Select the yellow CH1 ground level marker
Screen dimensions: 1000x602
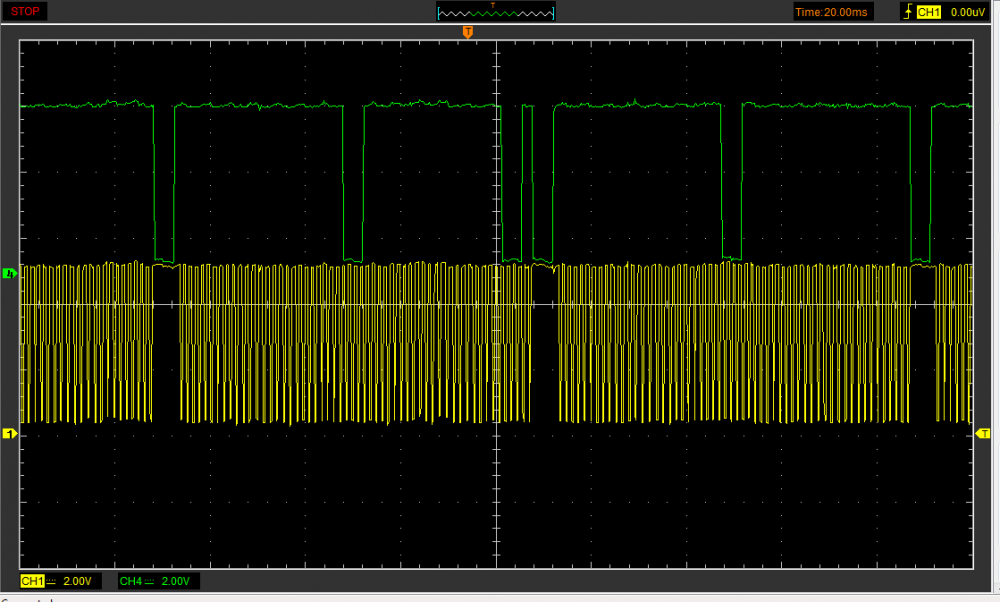point(10,433)
